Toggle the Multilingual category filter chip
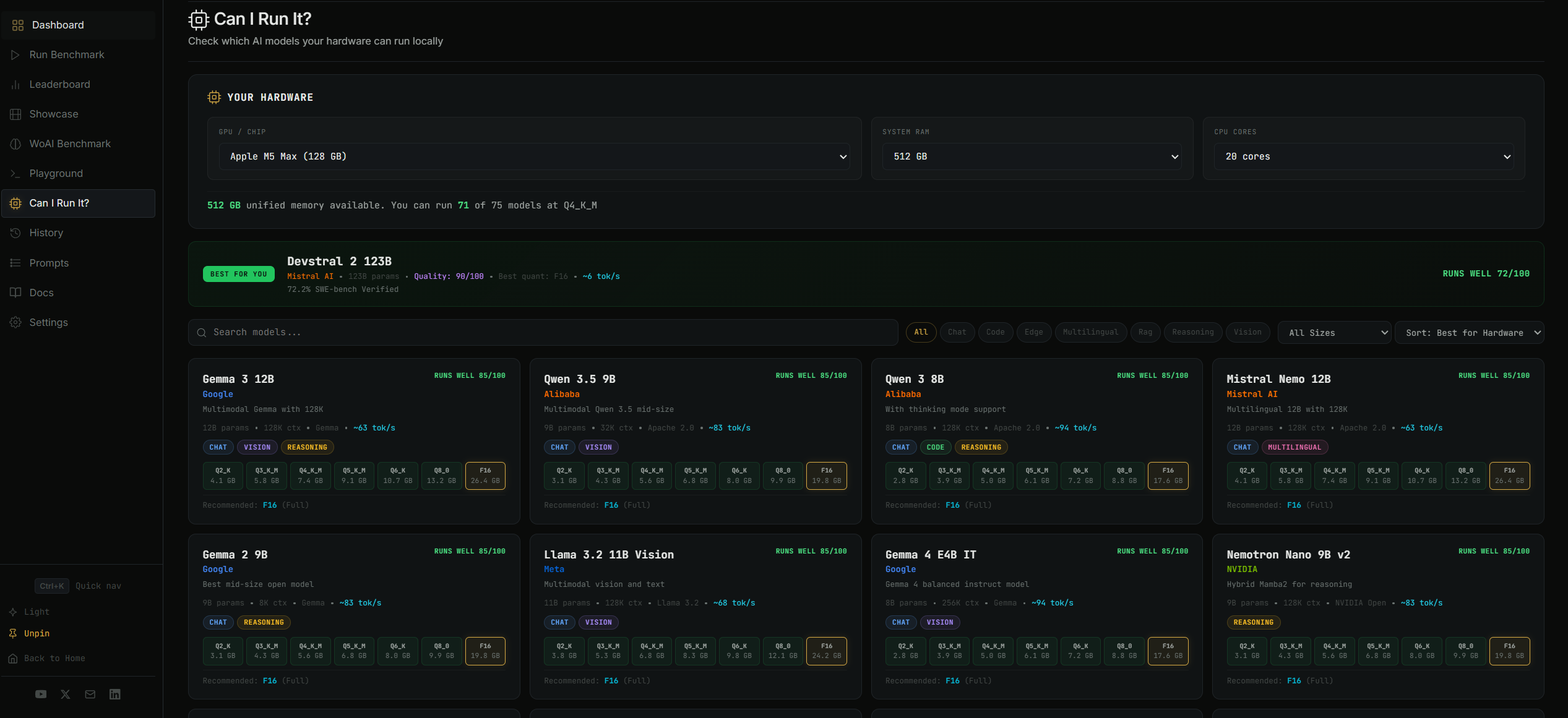This screenshot has width=1568, height=718. (1090, 332)
